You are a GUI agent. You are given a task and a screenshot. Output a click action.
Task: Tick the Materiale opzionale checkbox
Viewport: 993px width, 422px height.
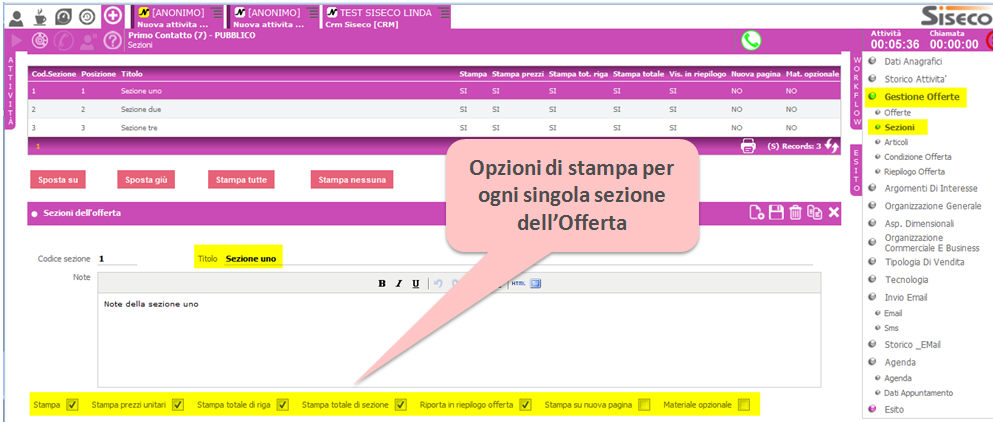click(x=743, y=405)
